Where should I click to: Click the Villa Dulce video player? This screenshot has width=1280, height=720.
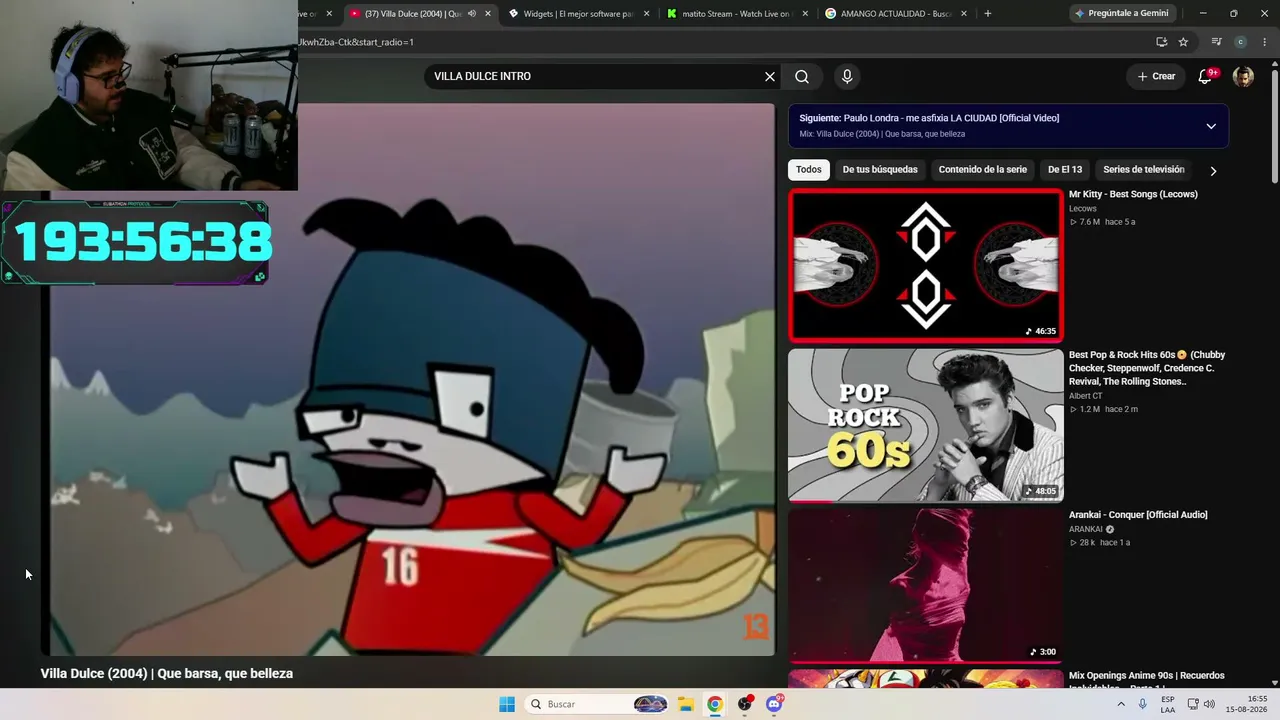407,380
